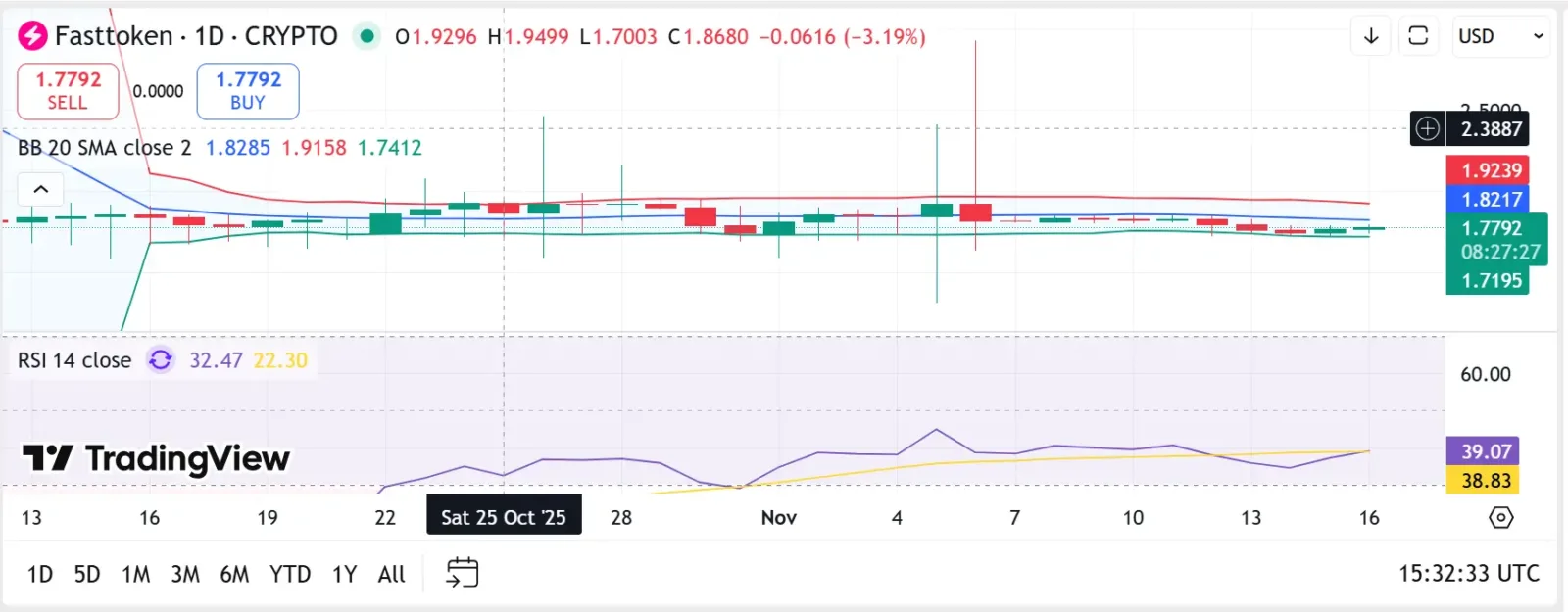Click the 15:32:33 UTC timezone clock
This screenshot has height=612, width=1568.
pos(1468,573)
